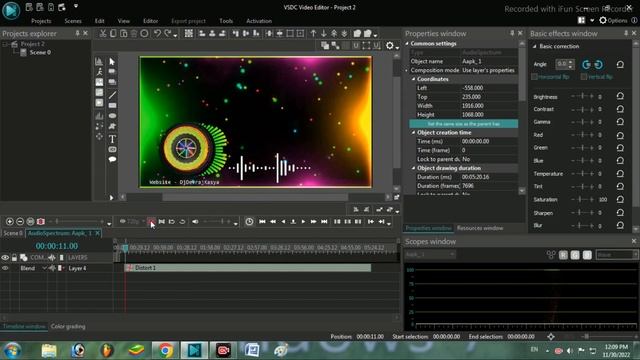Click the Object name field Aapk_1
The height and width of the screenshot is (360, 640).
(489, 61)
